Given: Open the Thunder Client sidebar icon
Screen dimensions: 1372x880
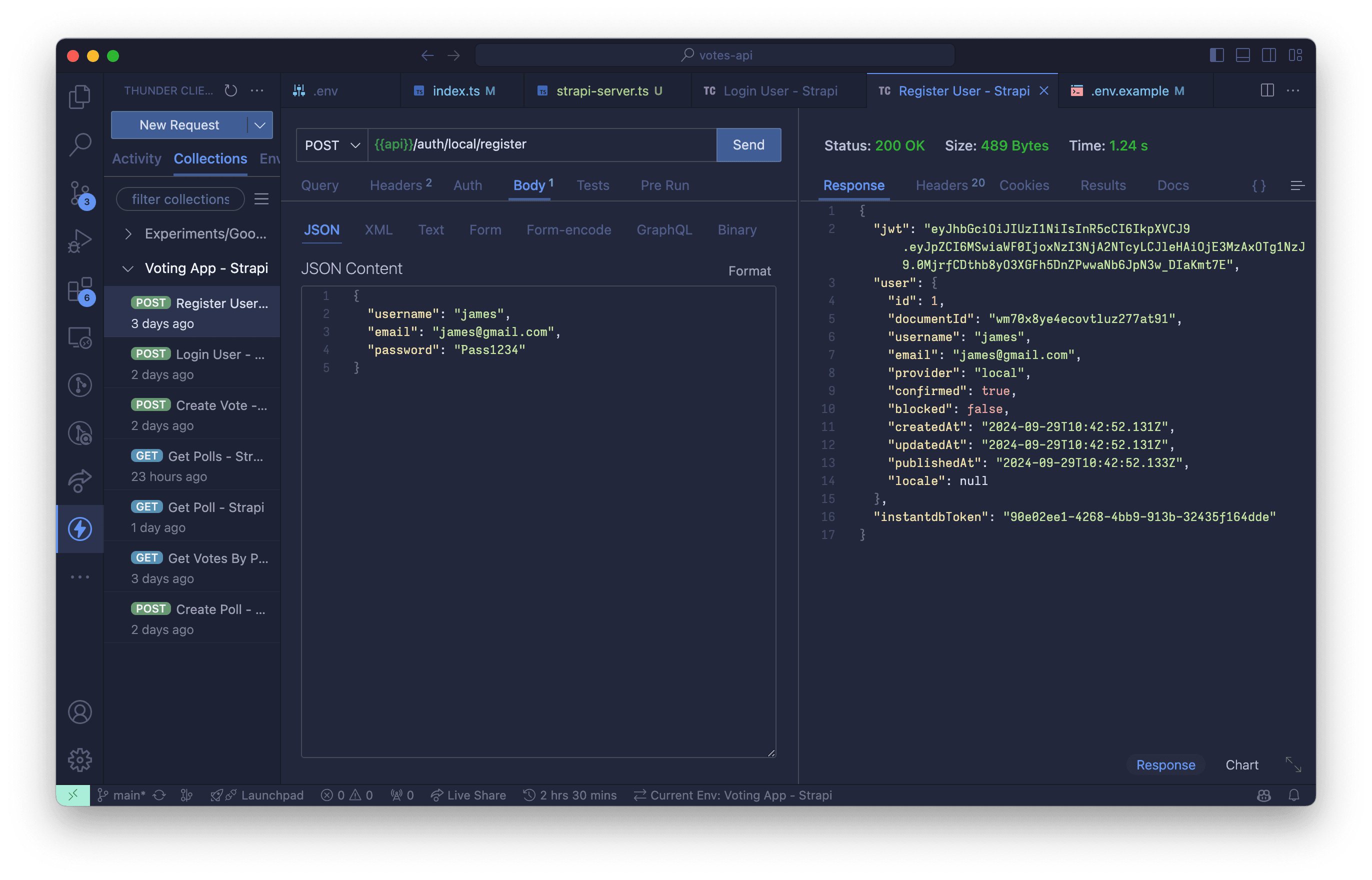Looking at the screenshot, I should point(79,528).
